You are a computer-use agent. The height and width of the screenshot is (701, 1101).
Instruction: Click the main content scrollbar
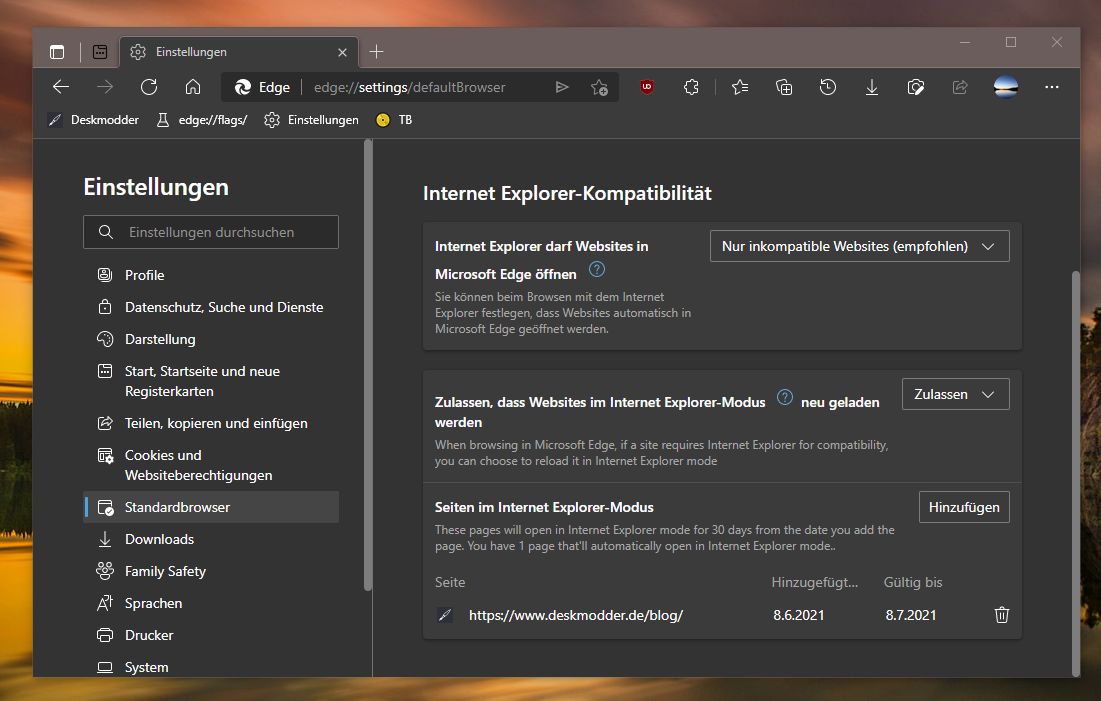pyautogui.click(x=1076, y=473)
